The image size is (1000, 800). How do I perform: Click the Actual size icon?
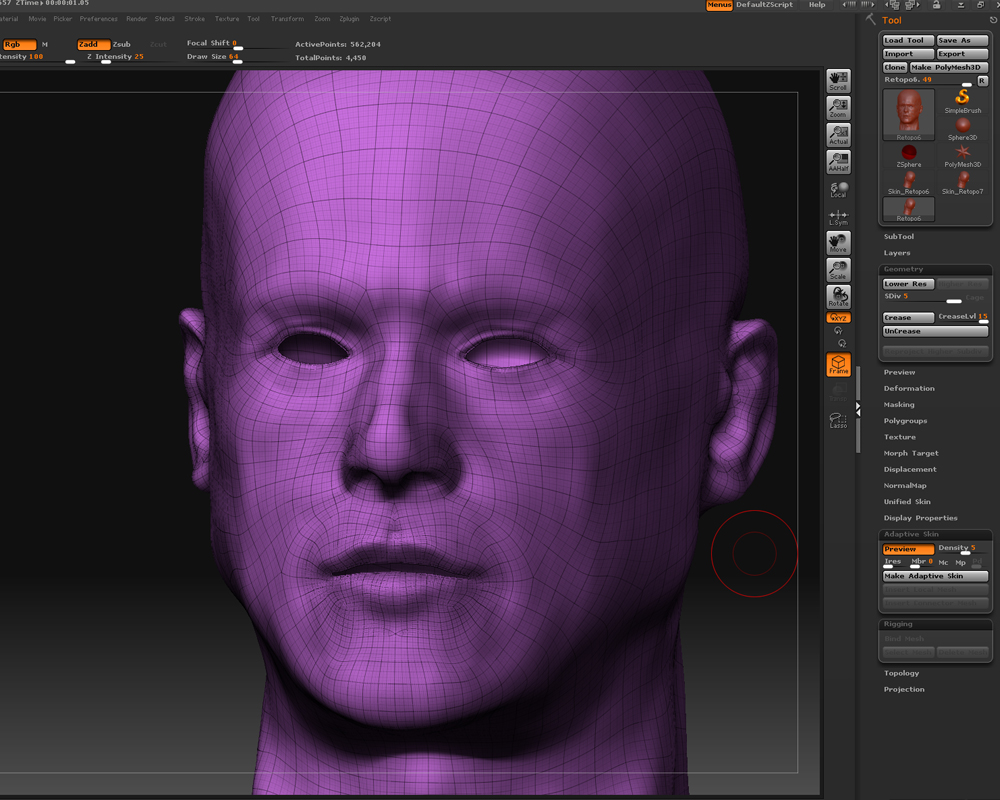[x=838, y=134]
